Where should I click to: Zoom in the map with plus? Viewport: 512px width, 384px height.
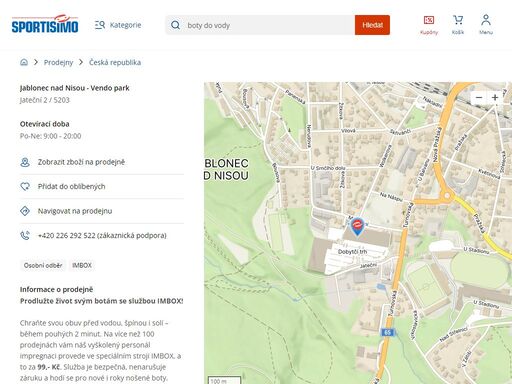point(495,97)
